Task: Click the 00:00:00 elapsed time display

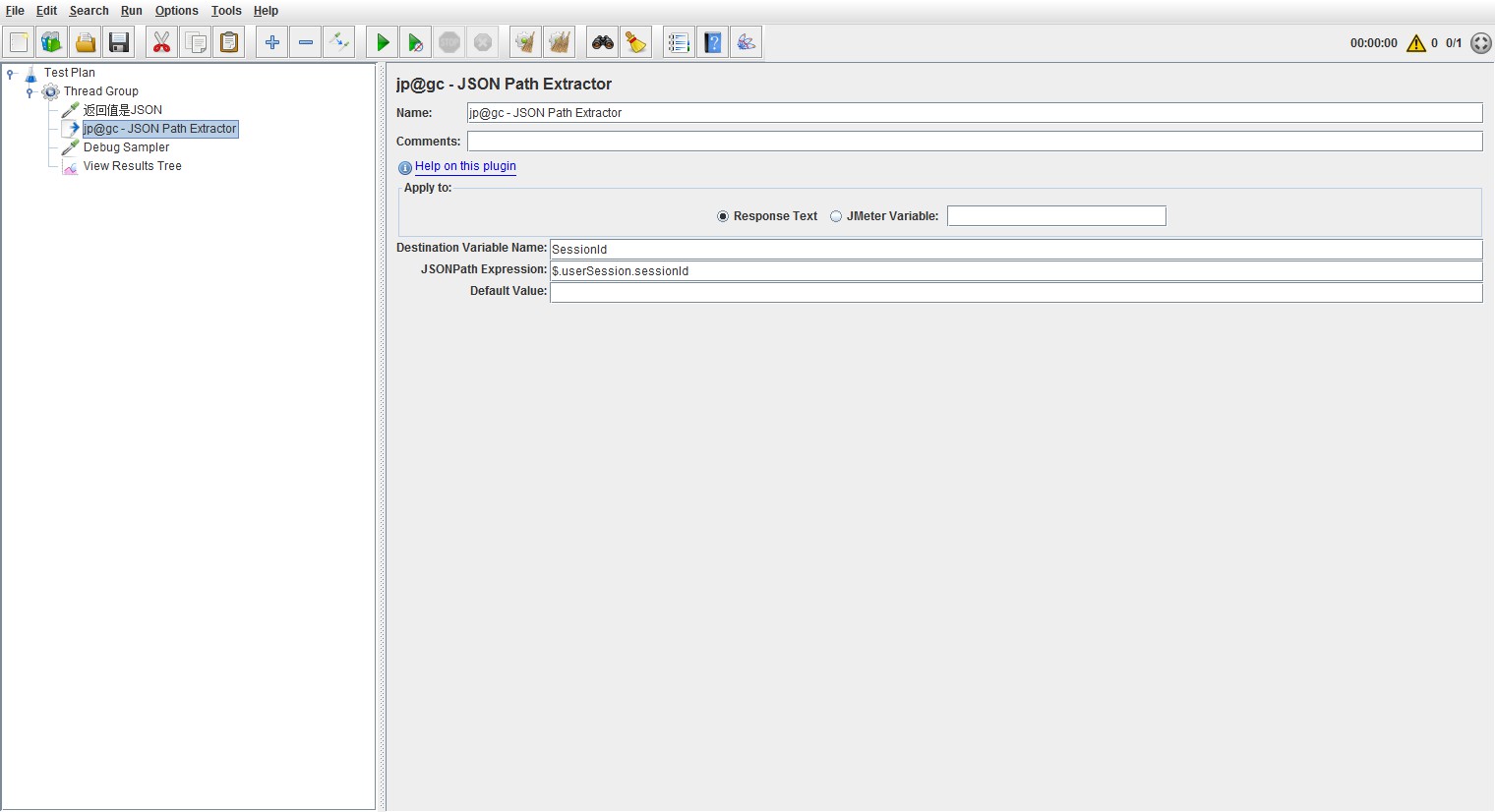Action: click(1373, 43)
